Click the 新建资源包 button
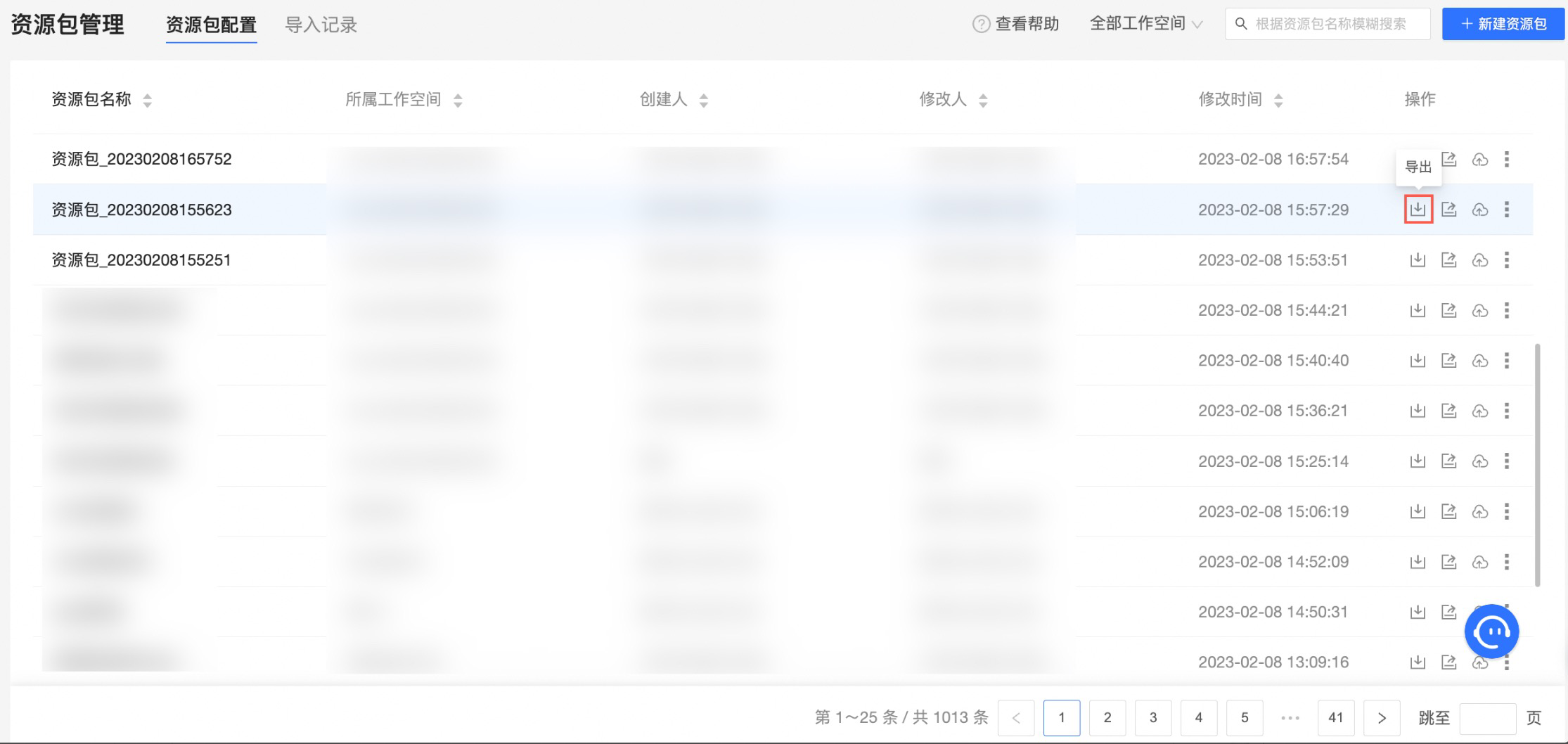The width and height of the screenshot is (1568, 744). (x=1503, y=24)
